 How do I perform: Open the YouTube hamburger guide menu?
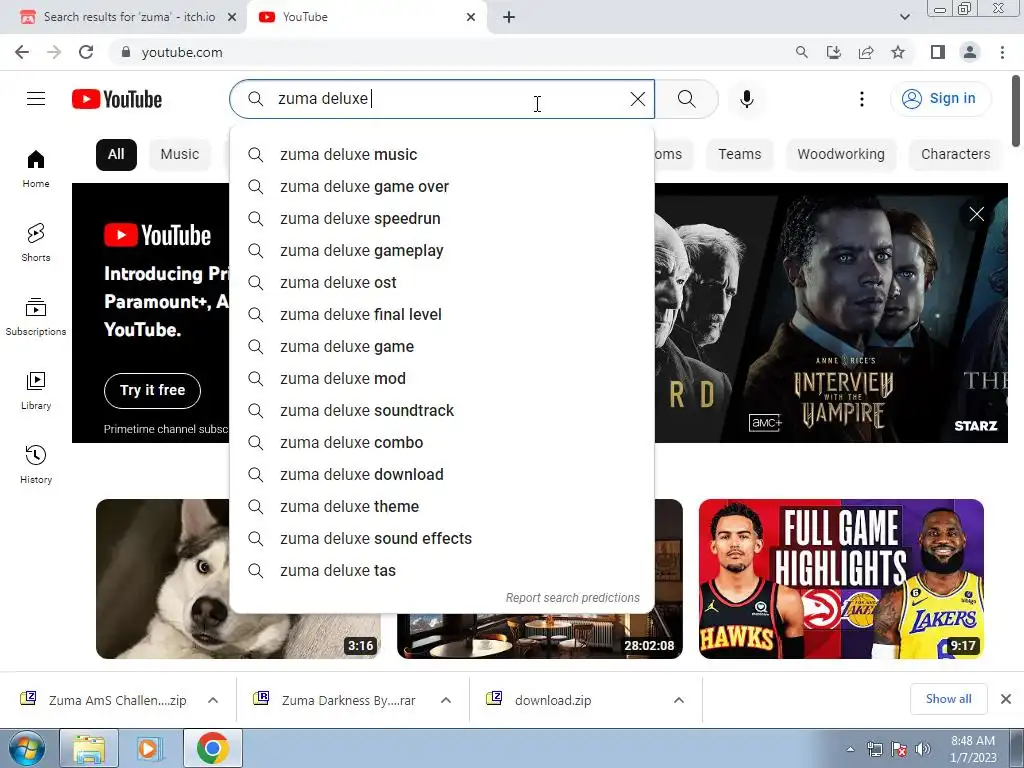[x=36, y=99]
